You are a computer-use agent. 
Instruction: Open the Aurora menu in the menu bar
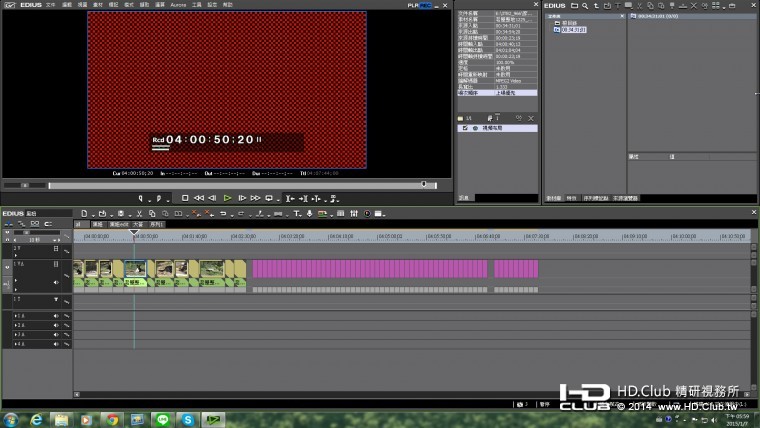178,5
